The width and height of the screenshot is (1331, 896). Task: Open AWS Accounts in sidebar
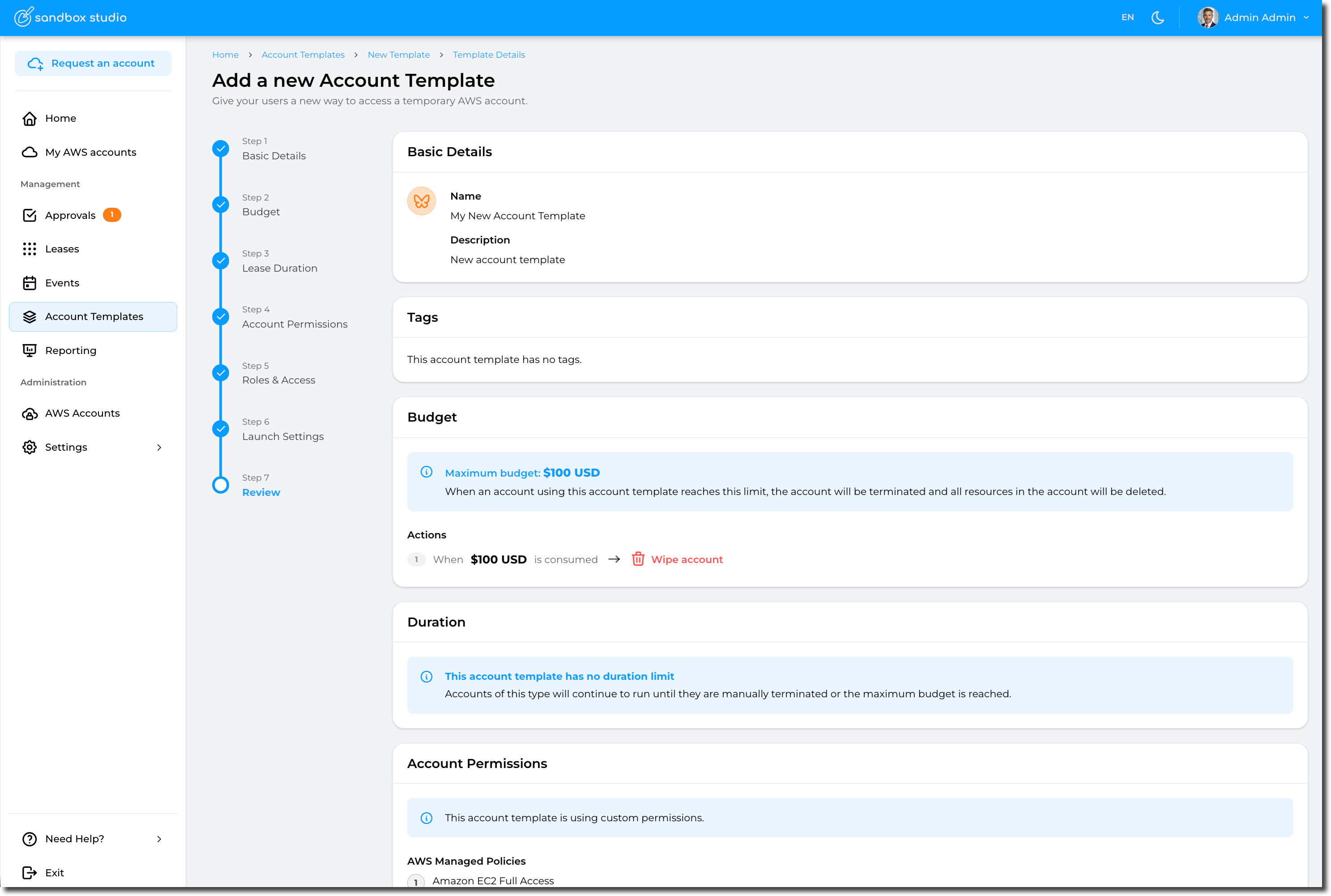click(x=82, y=413)
